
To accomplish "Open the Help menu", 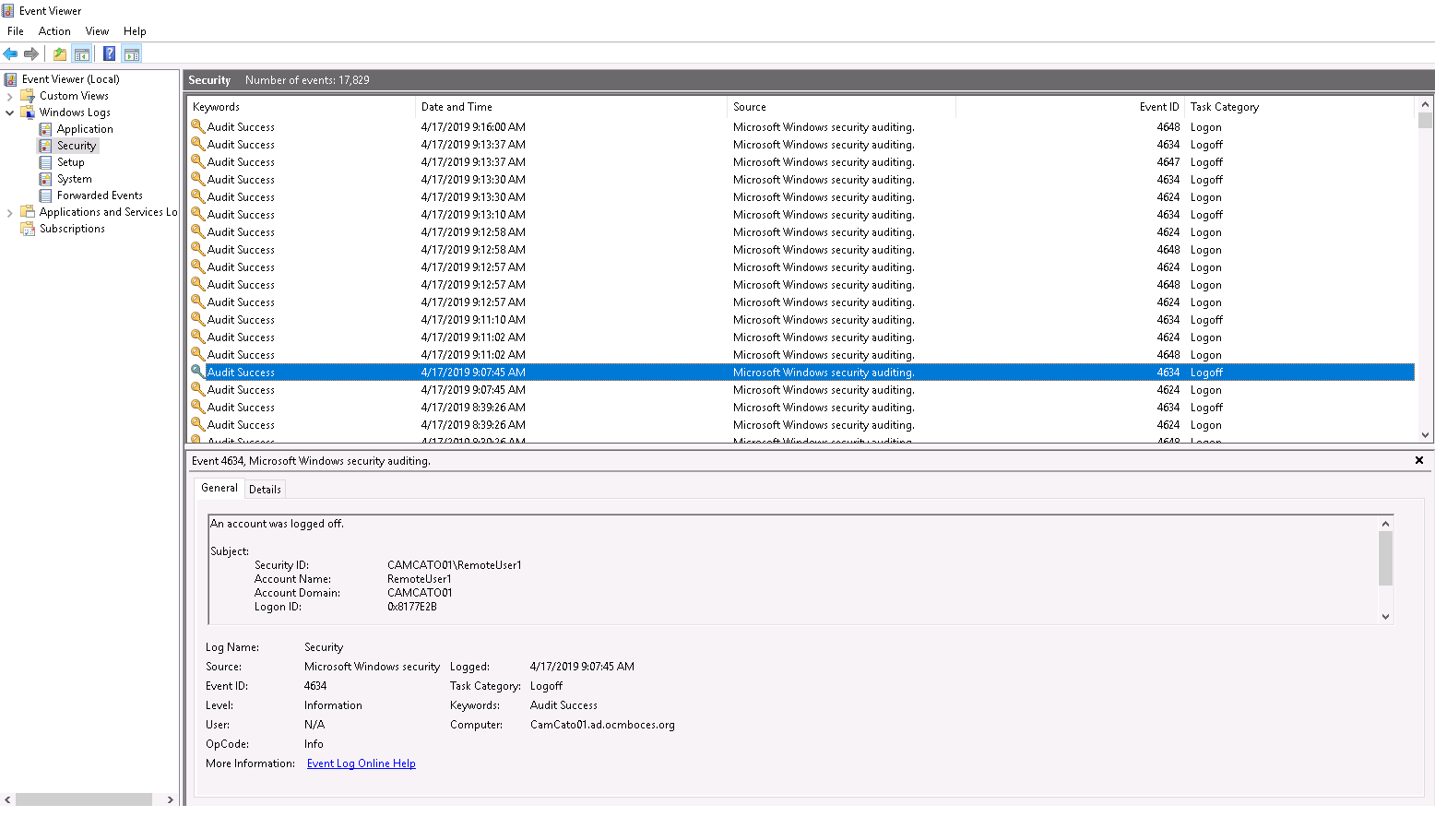I will tap(135, 31).
